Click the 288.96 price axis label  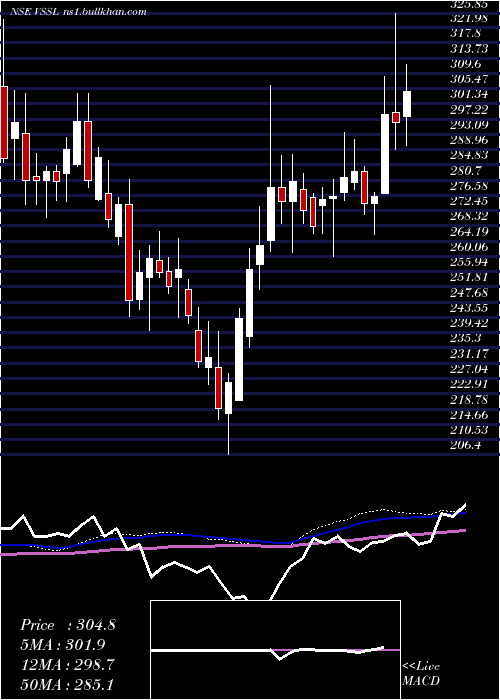click(469, 140)
